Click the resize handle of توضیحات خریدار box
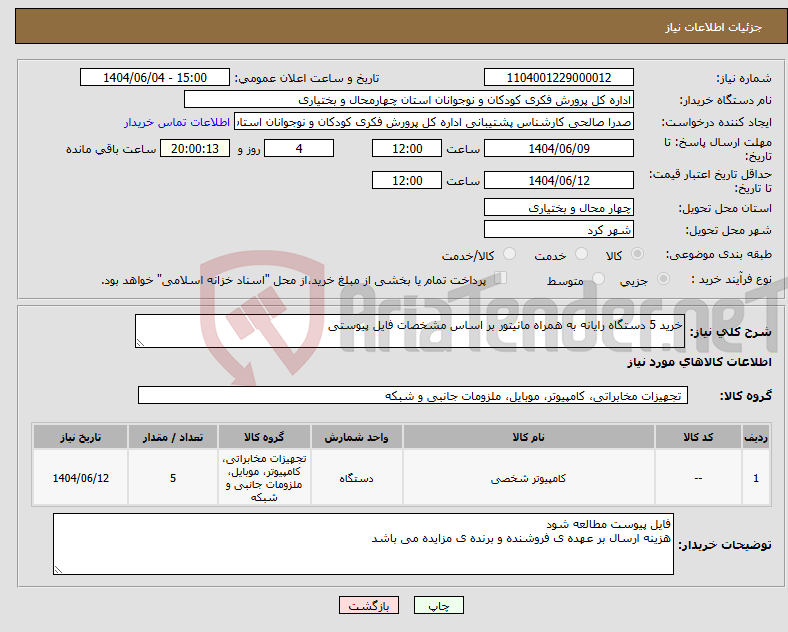The image size is (788, 632). 58,570
